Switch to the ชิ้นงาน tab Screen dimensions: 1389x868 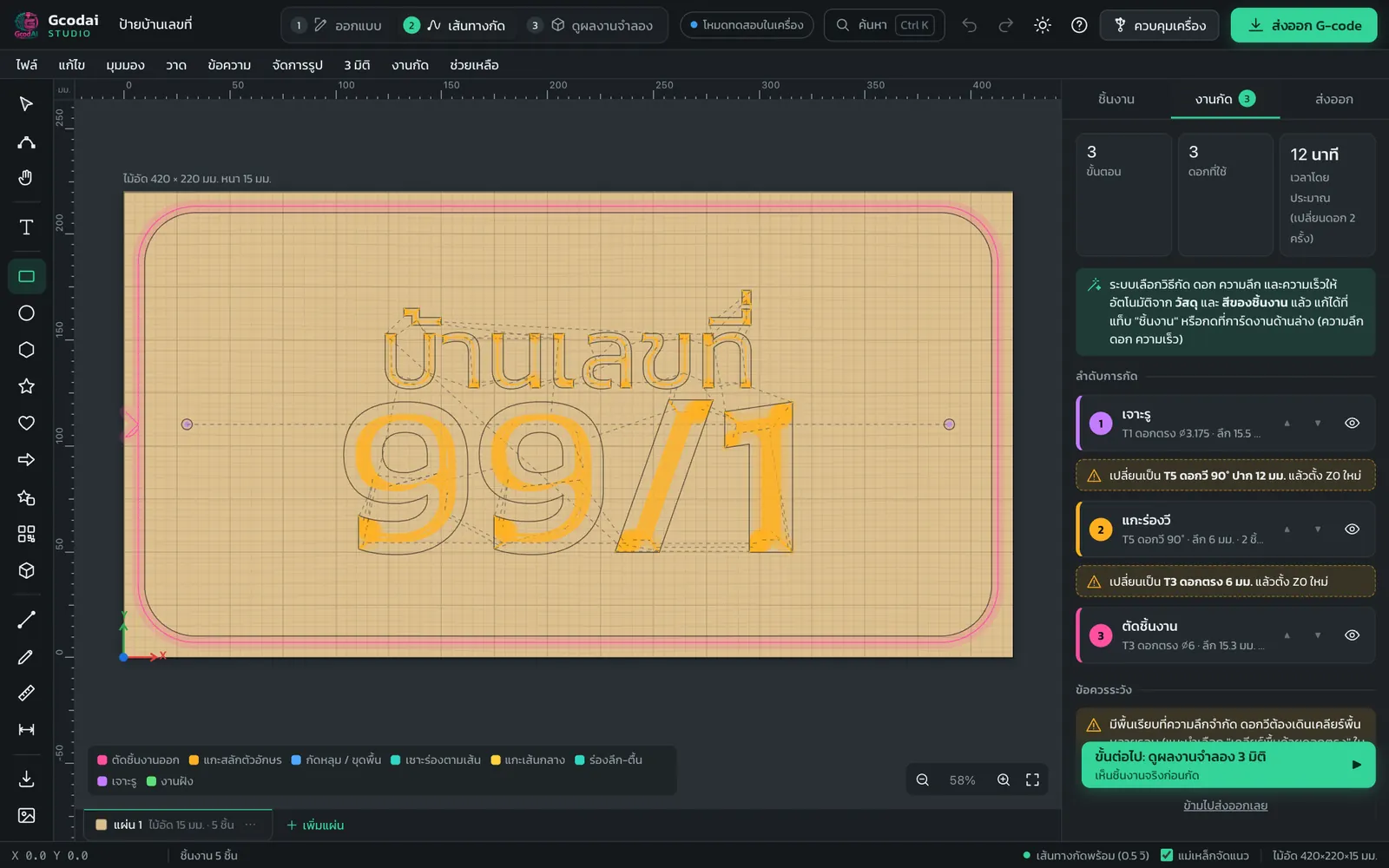pyautogui.click(x=1116, y=99)
